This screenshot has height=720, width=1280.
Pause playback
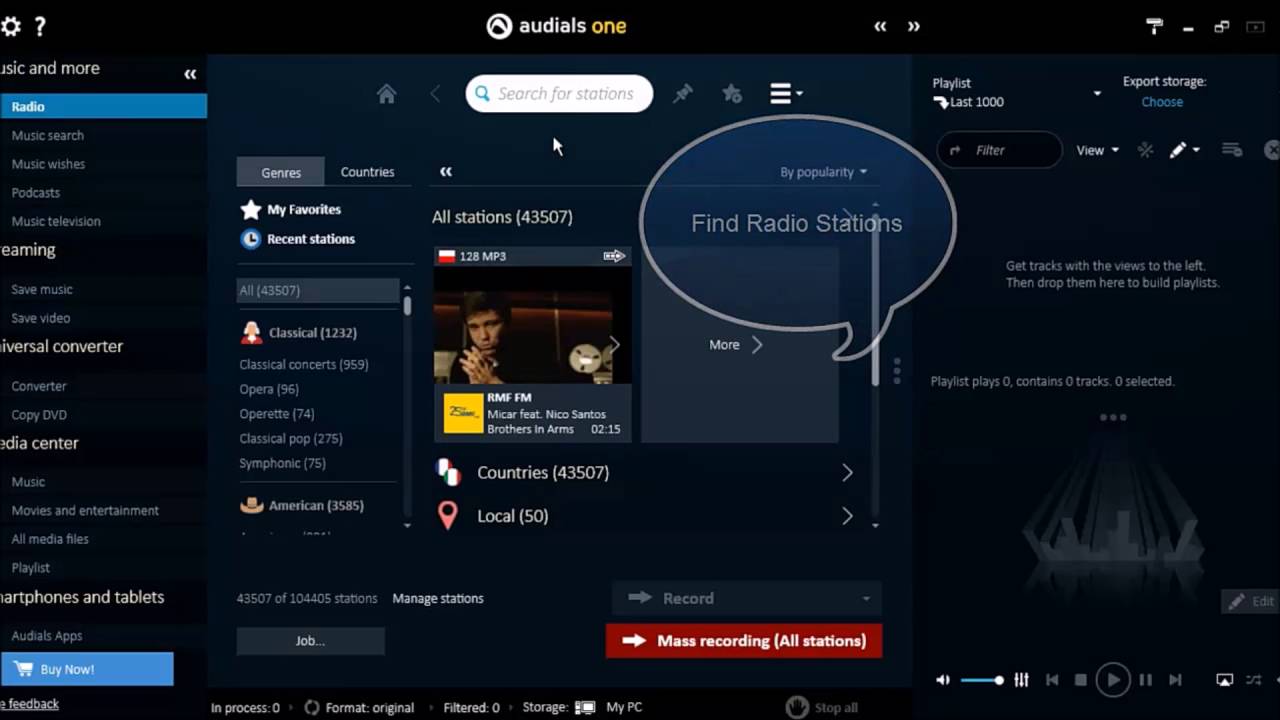coord(1146,680)
